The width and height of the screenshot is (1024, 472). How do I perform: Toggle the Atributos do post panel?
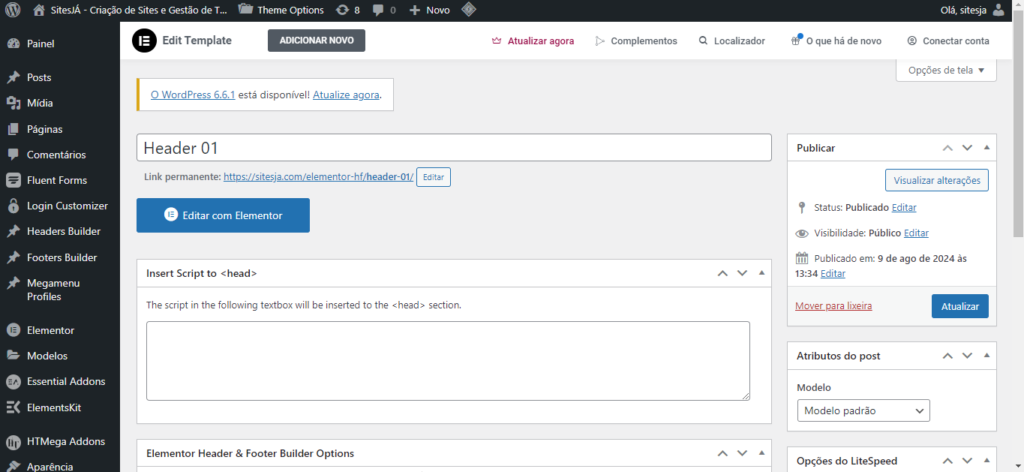[x=987, y=355]
